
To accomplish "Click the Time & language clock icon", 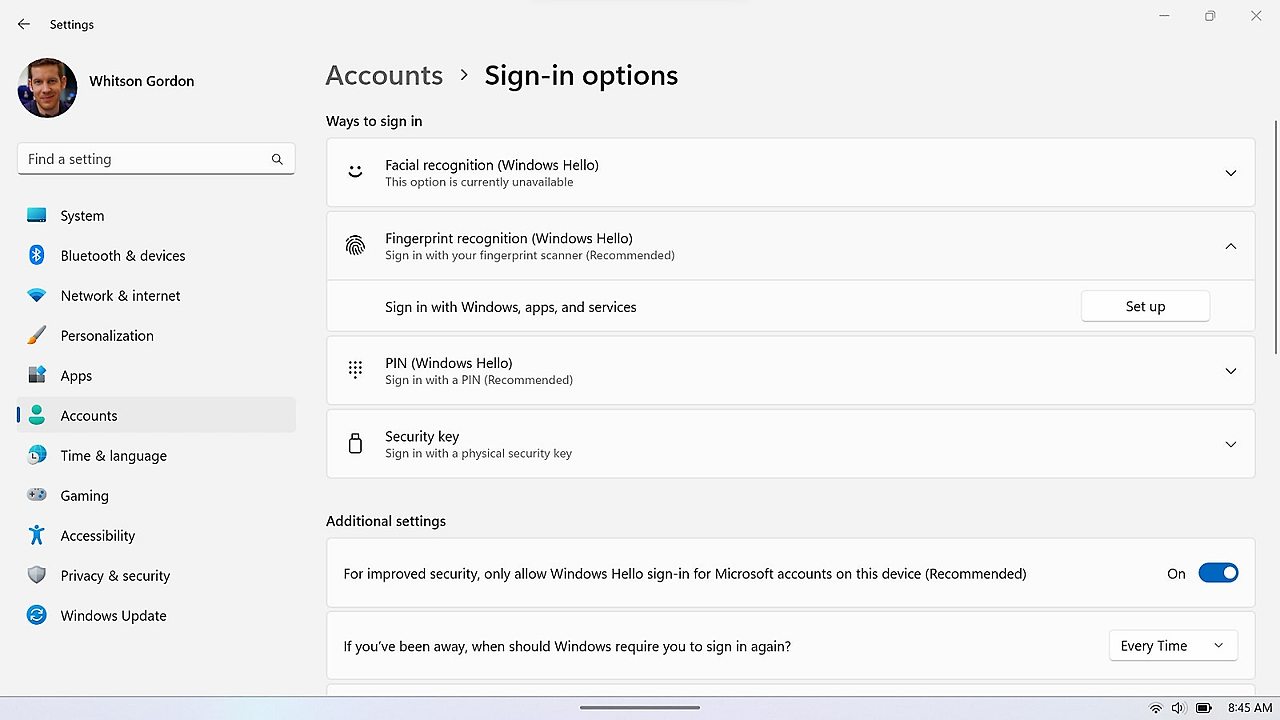I will tap(37, 455).
